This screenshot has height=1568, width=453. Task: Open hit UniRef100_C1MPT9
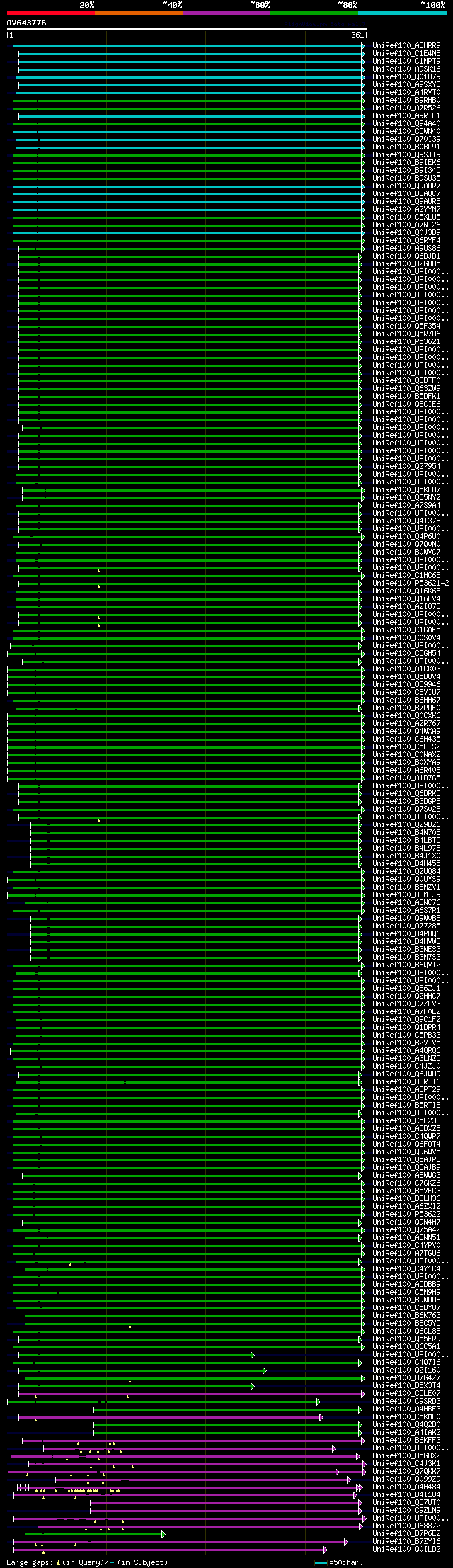[x=406, y=62]
